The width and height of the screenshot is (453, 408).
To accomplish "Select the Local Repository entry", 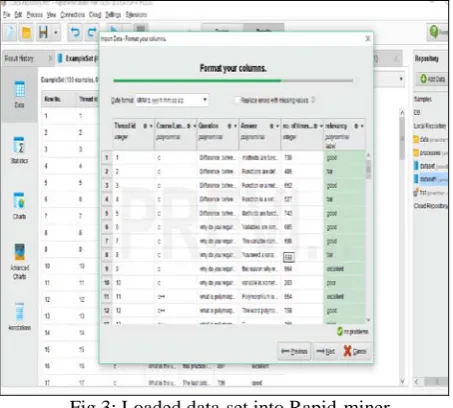I will click(x=430, y=126).
